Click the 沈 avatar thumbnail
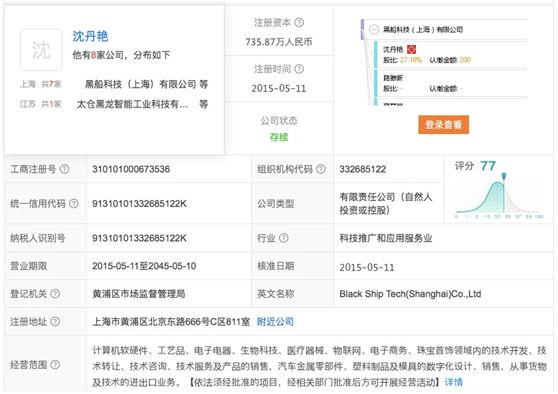558x394 pixels. point(41,49)
